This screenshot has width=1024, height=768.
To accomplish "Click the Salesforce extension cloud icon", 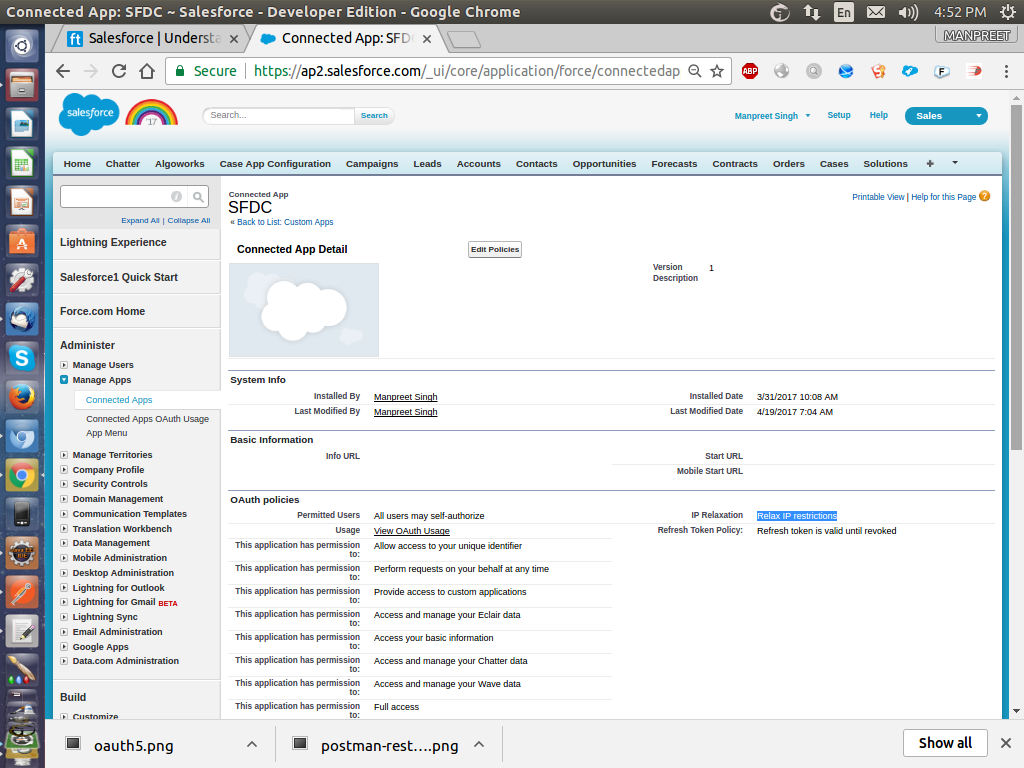I will click(x=910, y=71).
